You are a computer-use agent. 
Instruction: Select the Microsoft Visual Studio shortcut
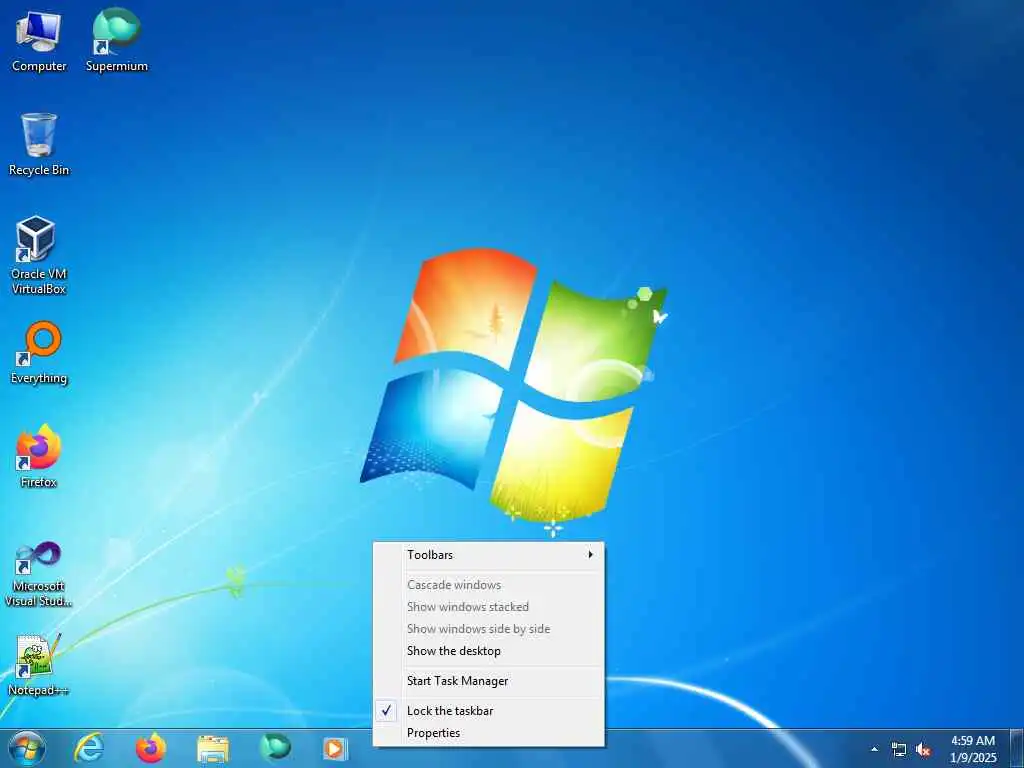(38, 574)
